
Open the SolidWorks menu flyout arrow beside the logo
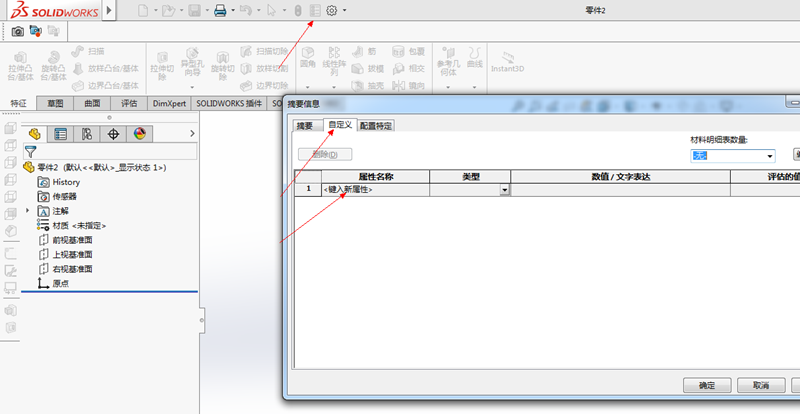109,10
